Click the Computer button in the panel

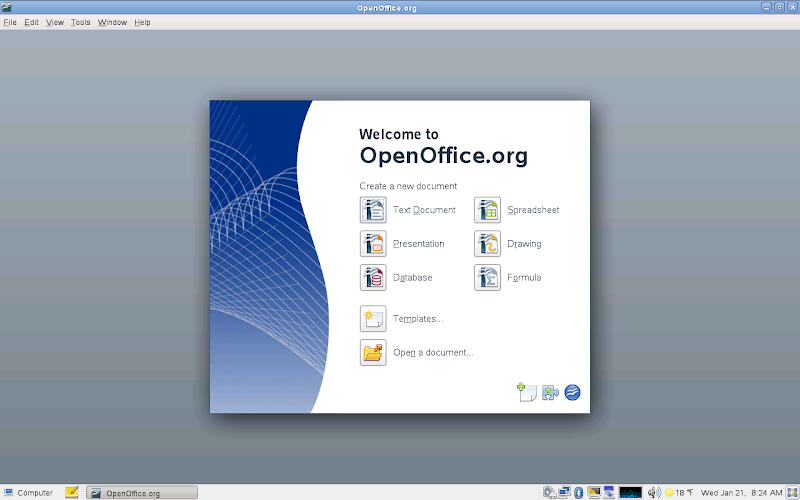(29, 493)
